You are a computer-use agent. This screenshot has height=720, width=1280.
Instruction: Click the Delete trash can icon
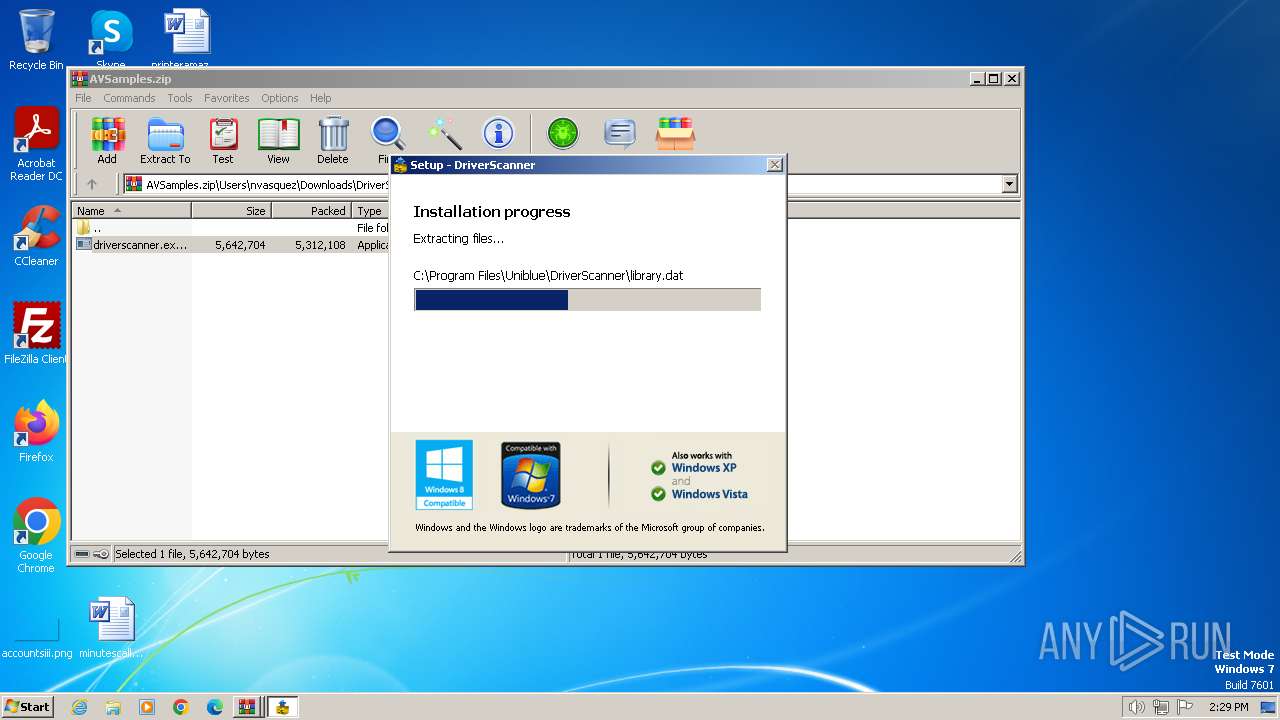point(333,140)
